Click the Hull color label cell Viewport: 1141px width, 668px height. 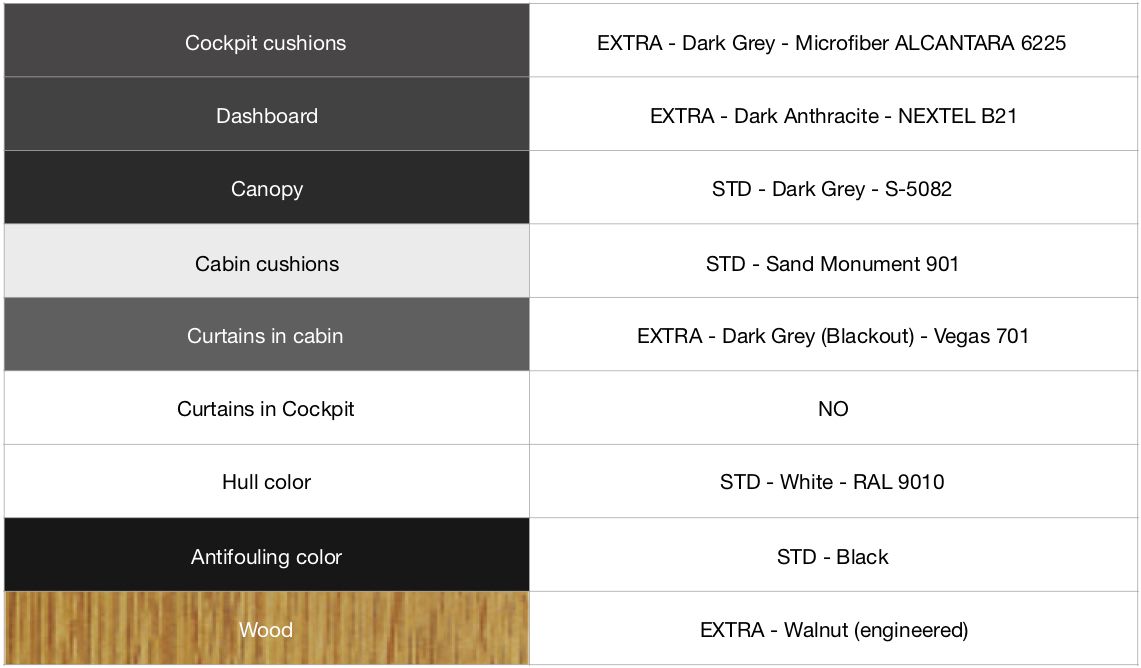coord(266,482)
